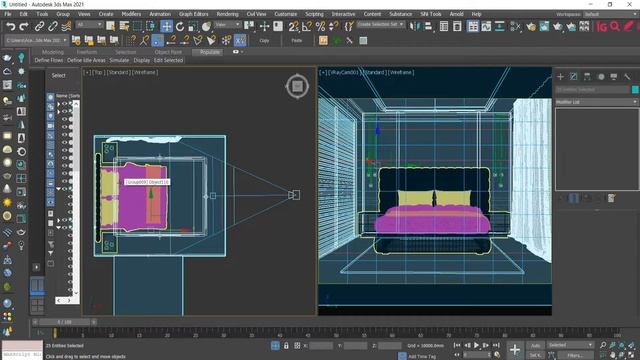640x360 pixels.
Task: Toggle Set Key mode
Action: pyautogui.click(x=535, y=355)
